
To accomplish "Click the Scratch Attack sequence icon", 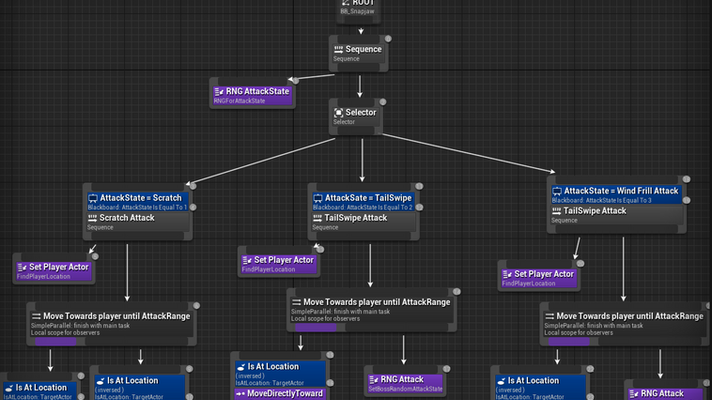I will (x=92, y=218).
